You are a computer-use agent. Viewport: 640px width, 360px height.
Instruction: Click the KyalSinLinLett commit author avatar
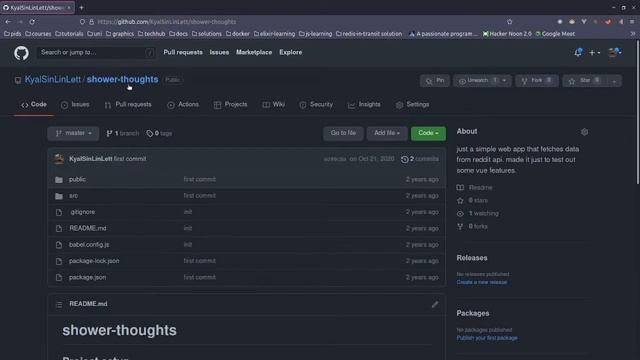tap(59, 159)
